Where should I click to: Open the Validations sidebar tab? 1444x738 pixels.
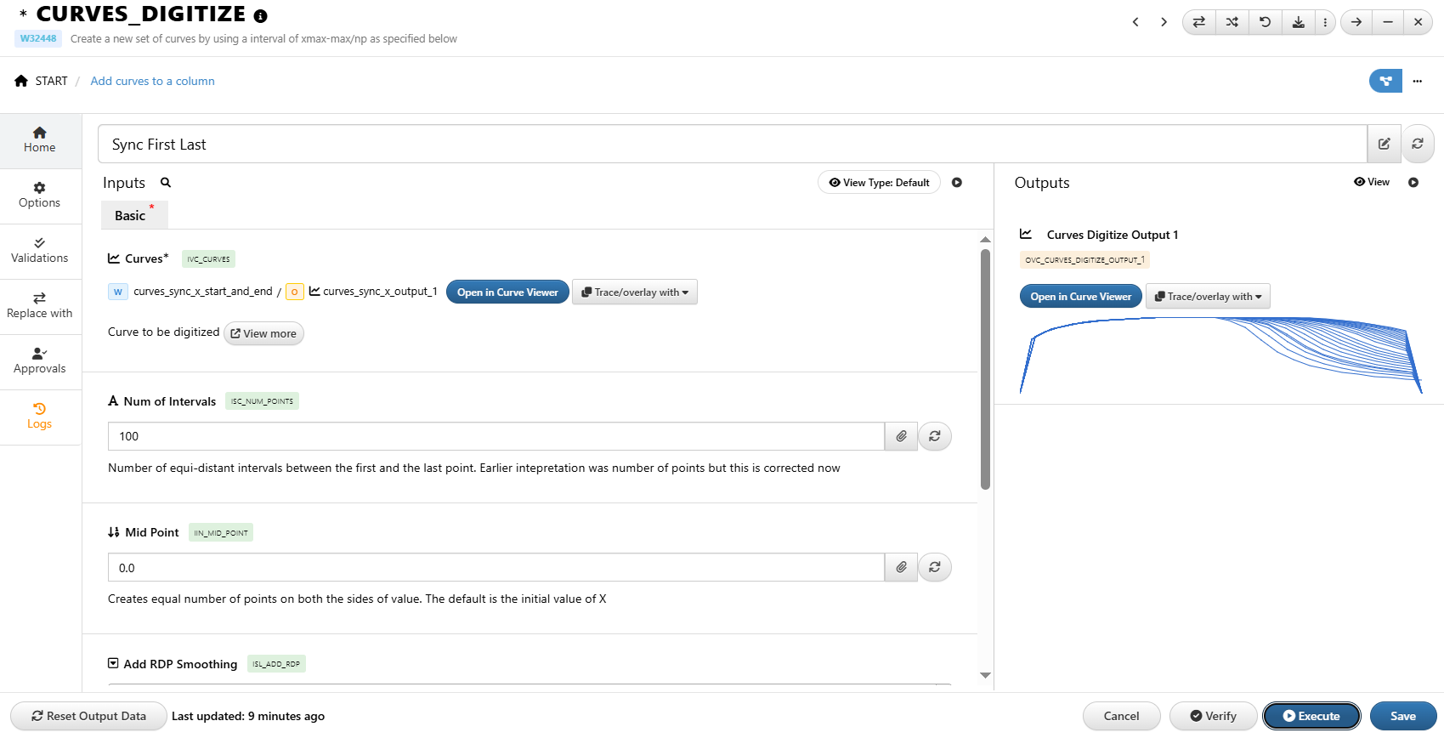click(x=40, y=250)
